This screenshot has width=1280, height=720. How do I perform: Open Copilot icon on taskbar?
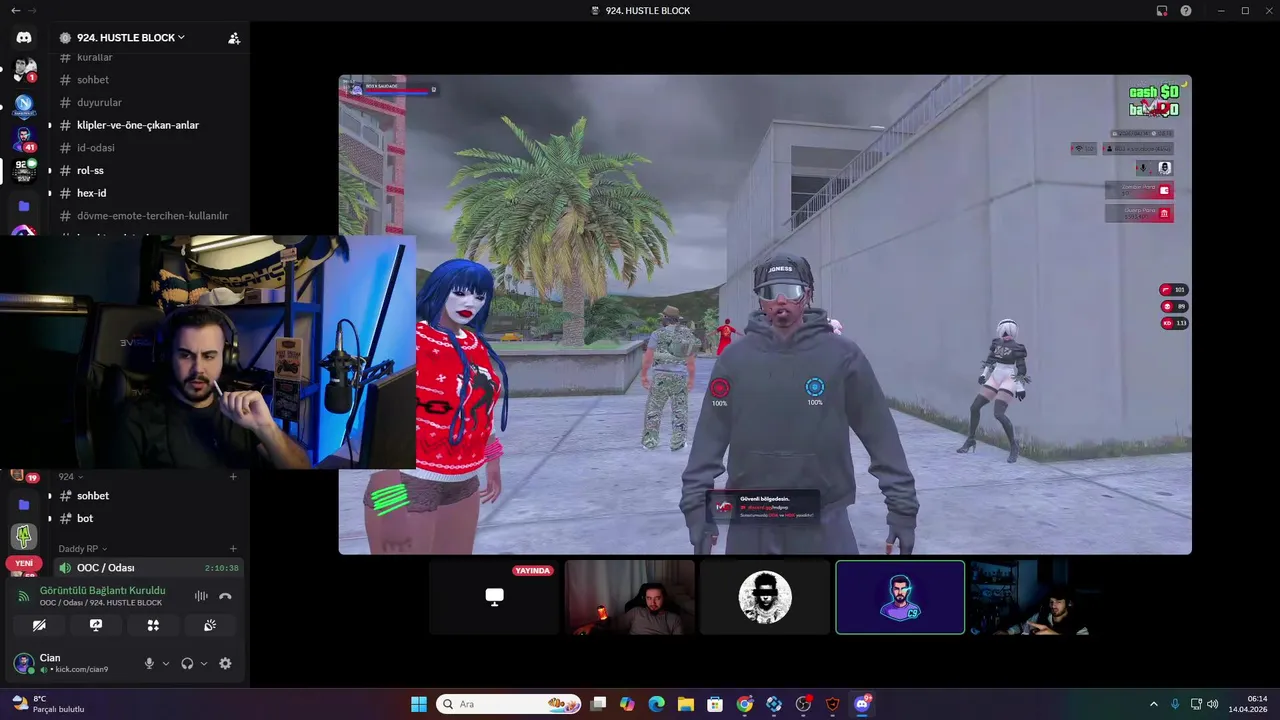[x=627, y=704]
